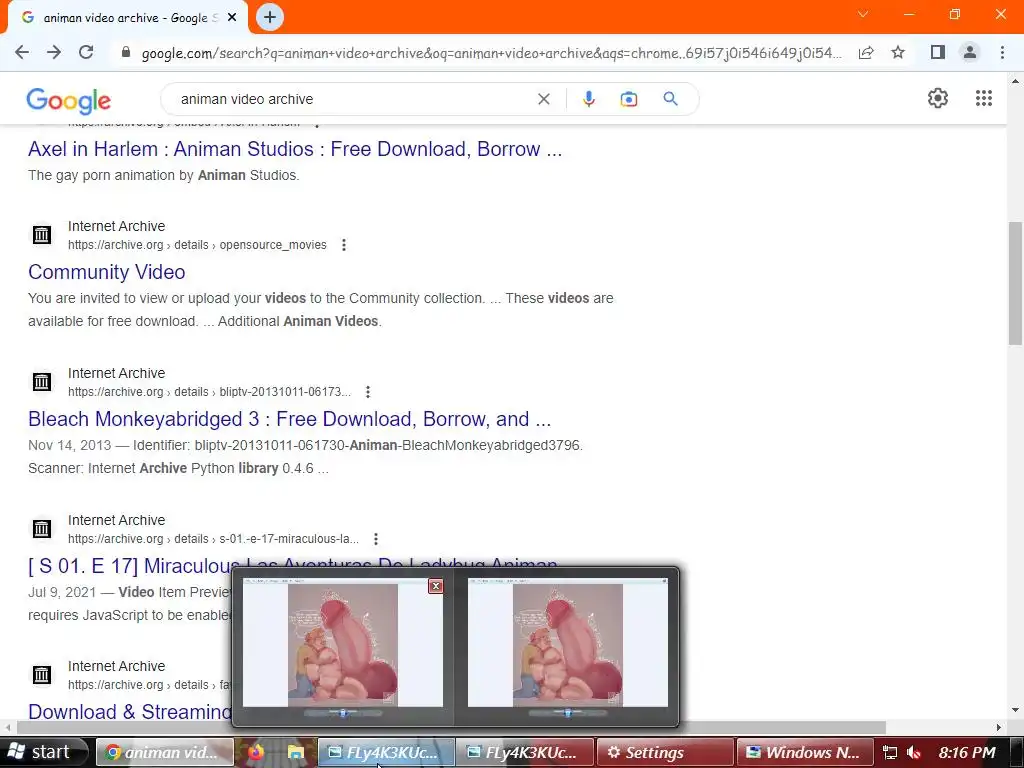This screenshot has height=768, width=1024.
Task: Click the 8:16 PM taskbar clock
Action: 967,752
